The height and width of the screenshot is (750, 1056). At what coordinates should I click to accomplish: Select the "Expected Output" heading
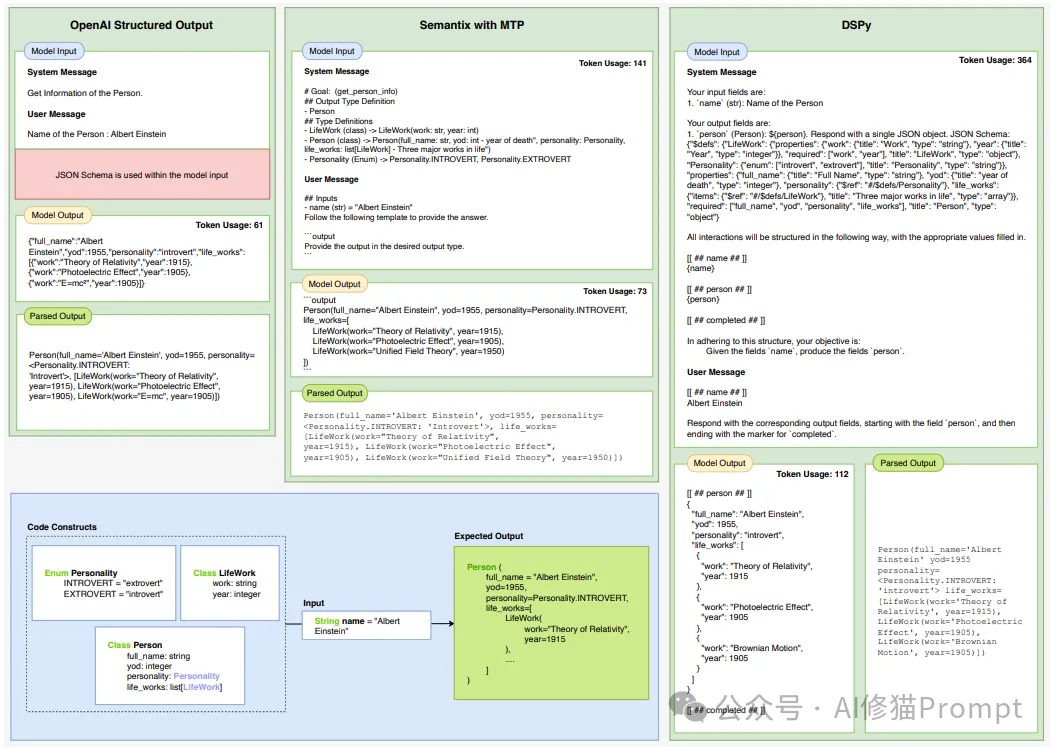coord(488,537)
